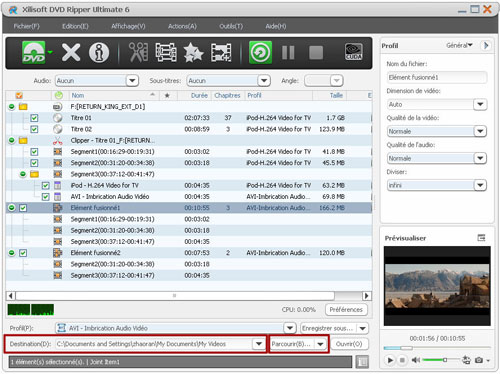Open the Qualité de la vidéo dropdown
The image size is (500, 374).
[480, 131]
